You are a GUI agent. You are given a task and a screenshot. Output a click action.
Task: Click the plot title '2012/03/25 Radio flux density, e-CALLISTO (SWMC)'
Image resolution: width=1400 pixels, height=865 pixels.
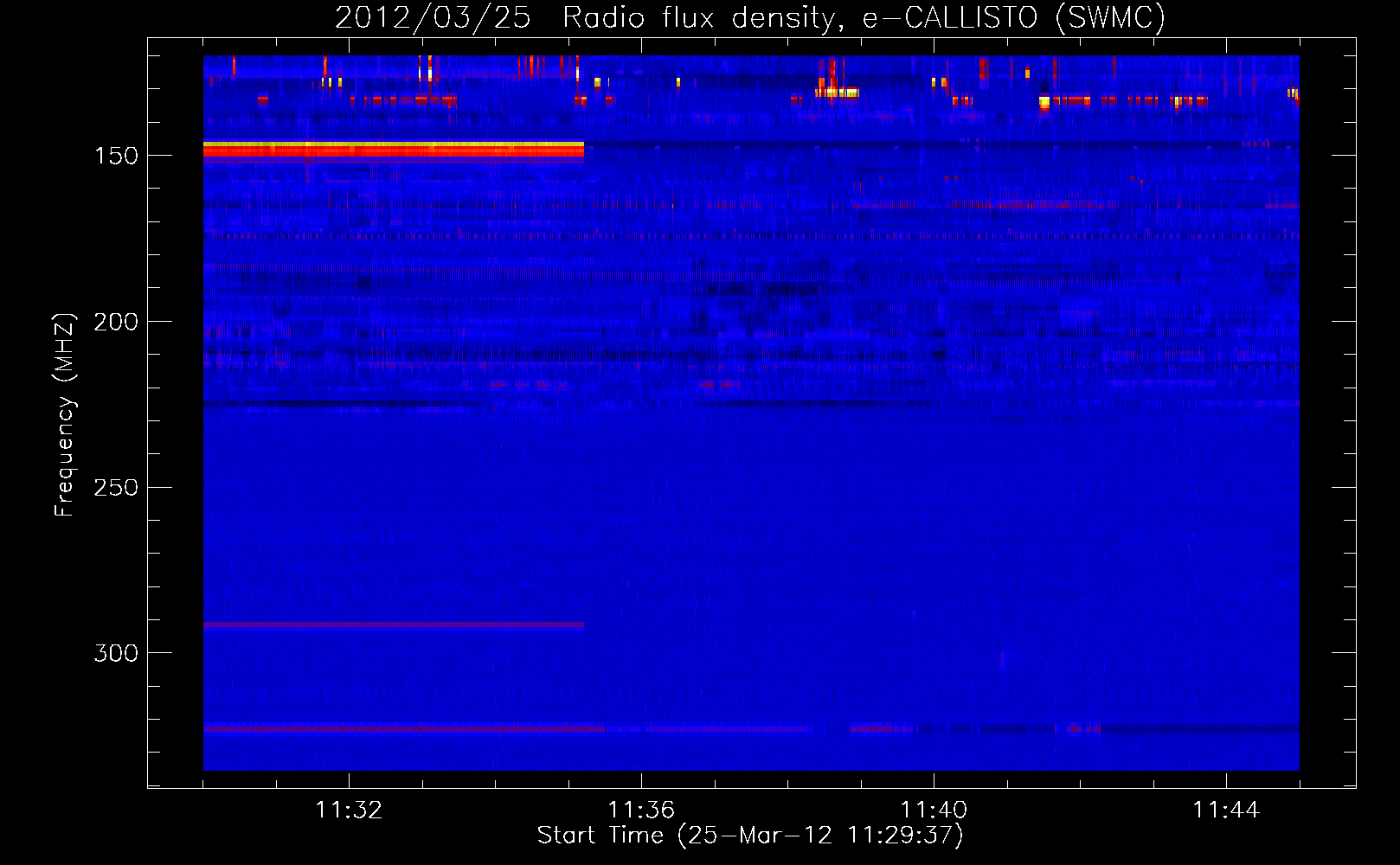coord(750,17)
